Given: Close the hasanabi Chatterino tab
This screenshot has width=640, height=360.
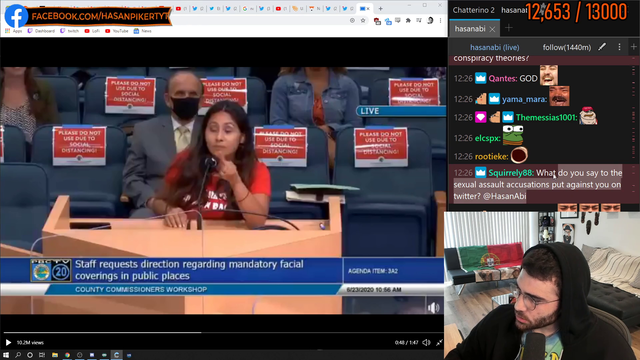Looking at the screenshot, I should (492, 29).
